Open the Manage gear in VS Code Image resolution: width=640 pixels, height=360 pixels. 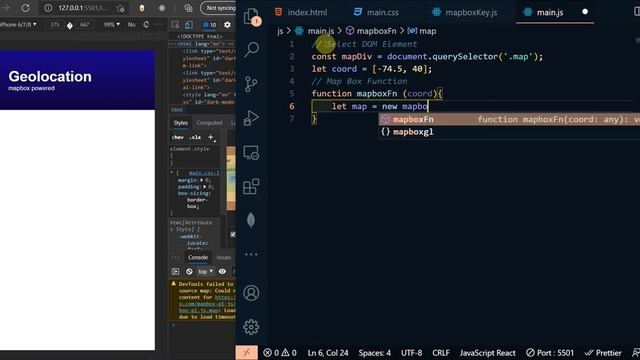coord(251,327)
